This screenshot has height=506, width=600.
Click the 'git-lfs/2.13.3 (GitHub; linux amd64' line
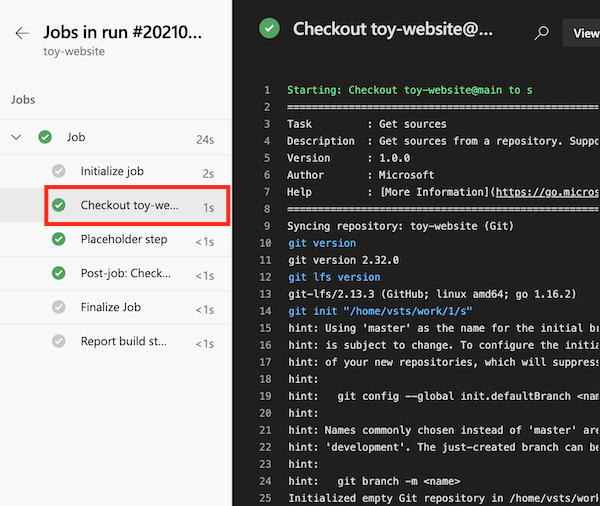coord(432,294)
